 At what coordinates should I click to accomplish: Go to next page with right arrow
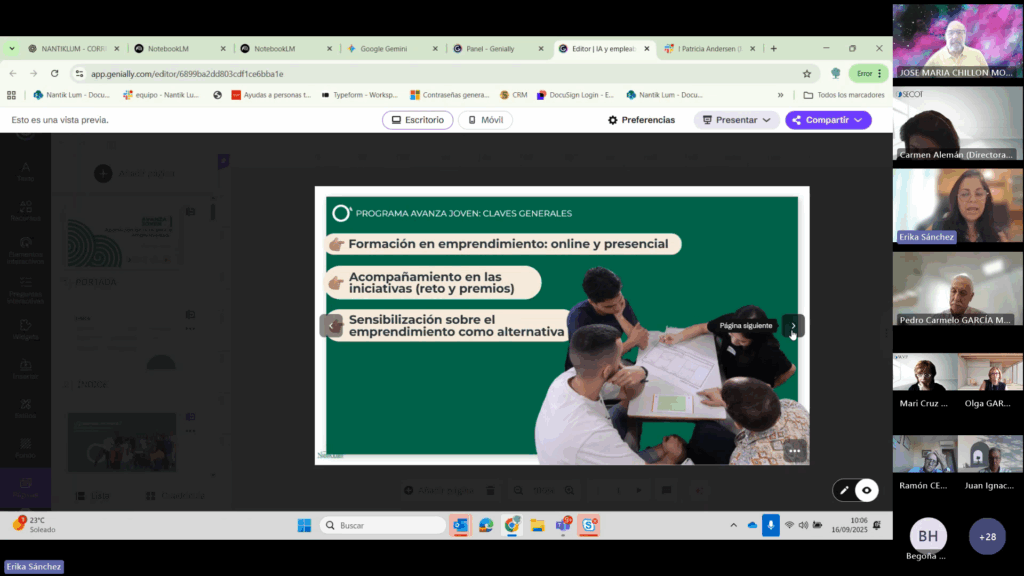793,325
